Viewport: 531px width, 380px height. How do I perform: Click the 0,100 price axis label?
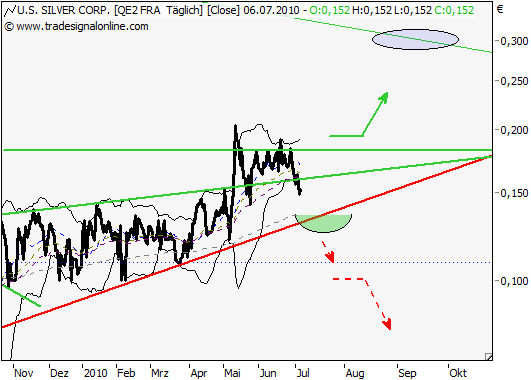514,281
